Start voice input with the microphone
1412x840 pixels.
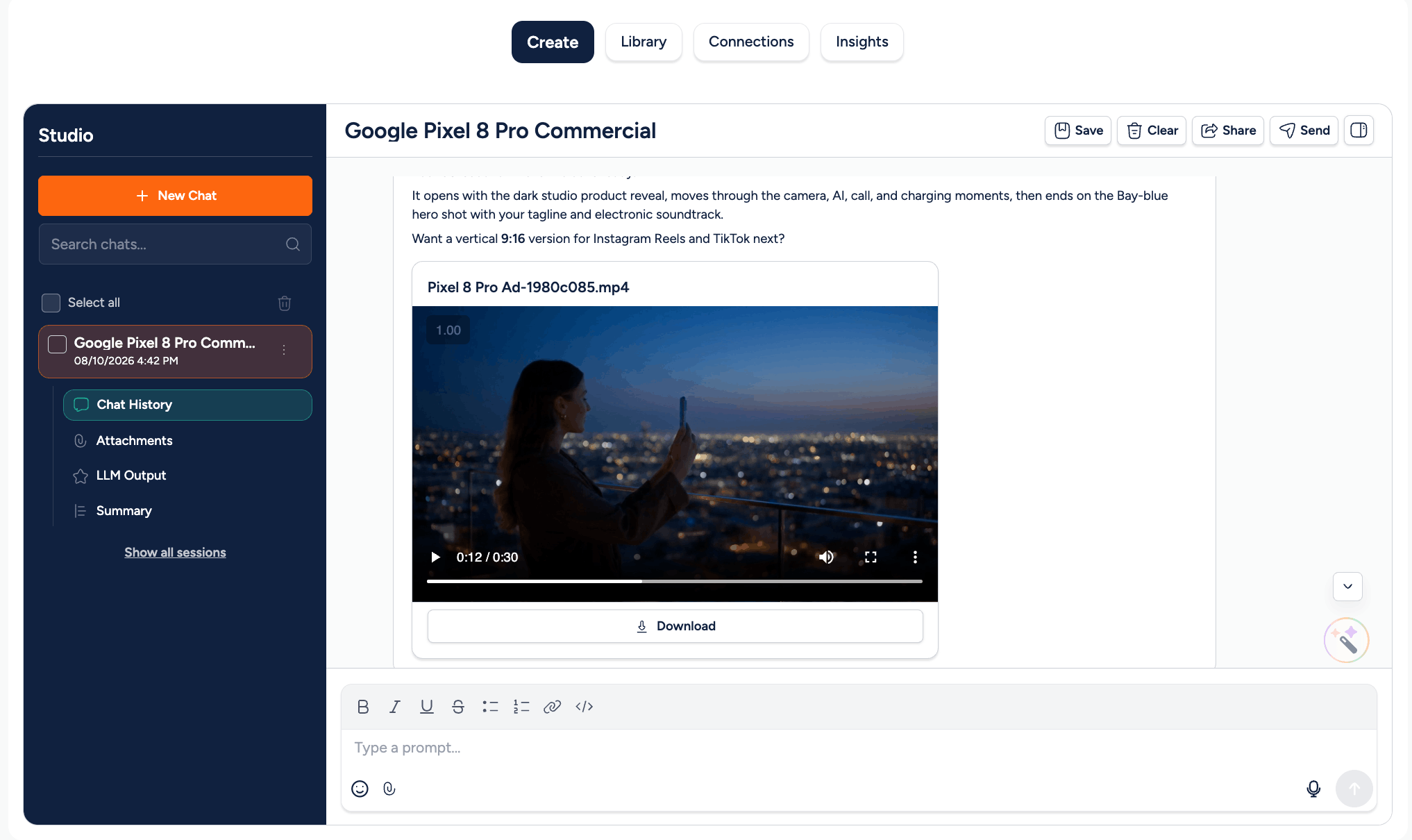coord(1313,789)
